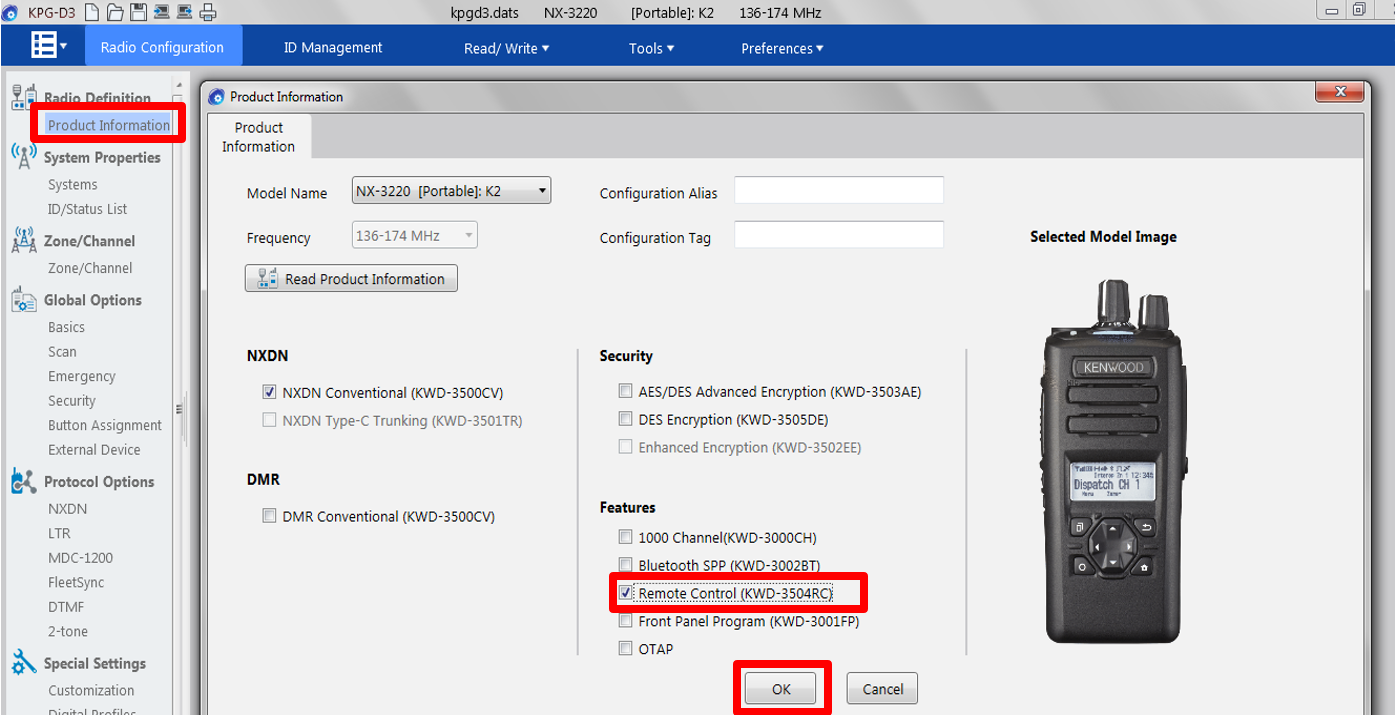
Task: Expand the Read/ Write menu
Action: [506, 48]
